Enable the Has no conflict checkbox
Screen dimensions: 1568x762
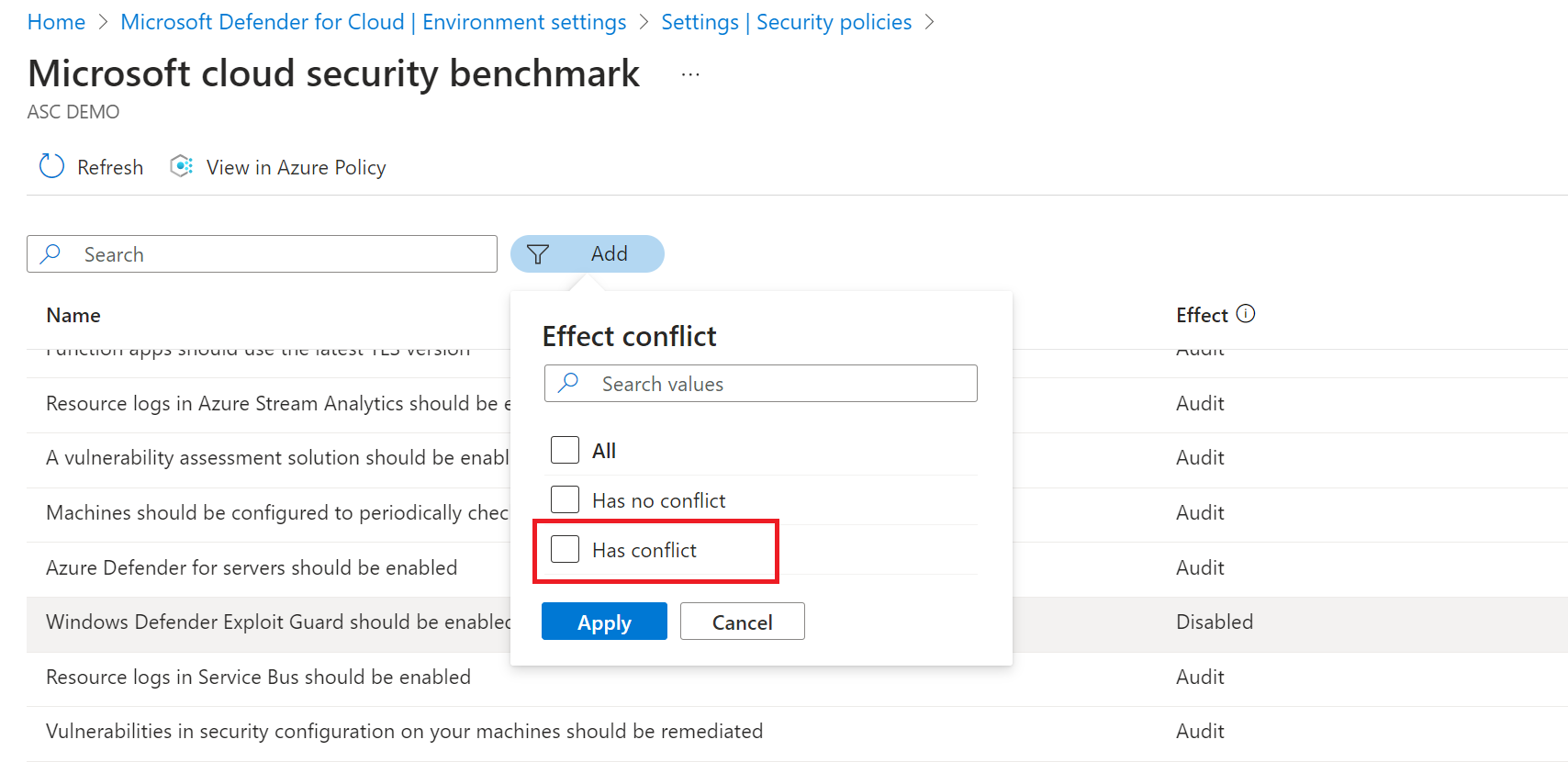(x=565, y=499)
